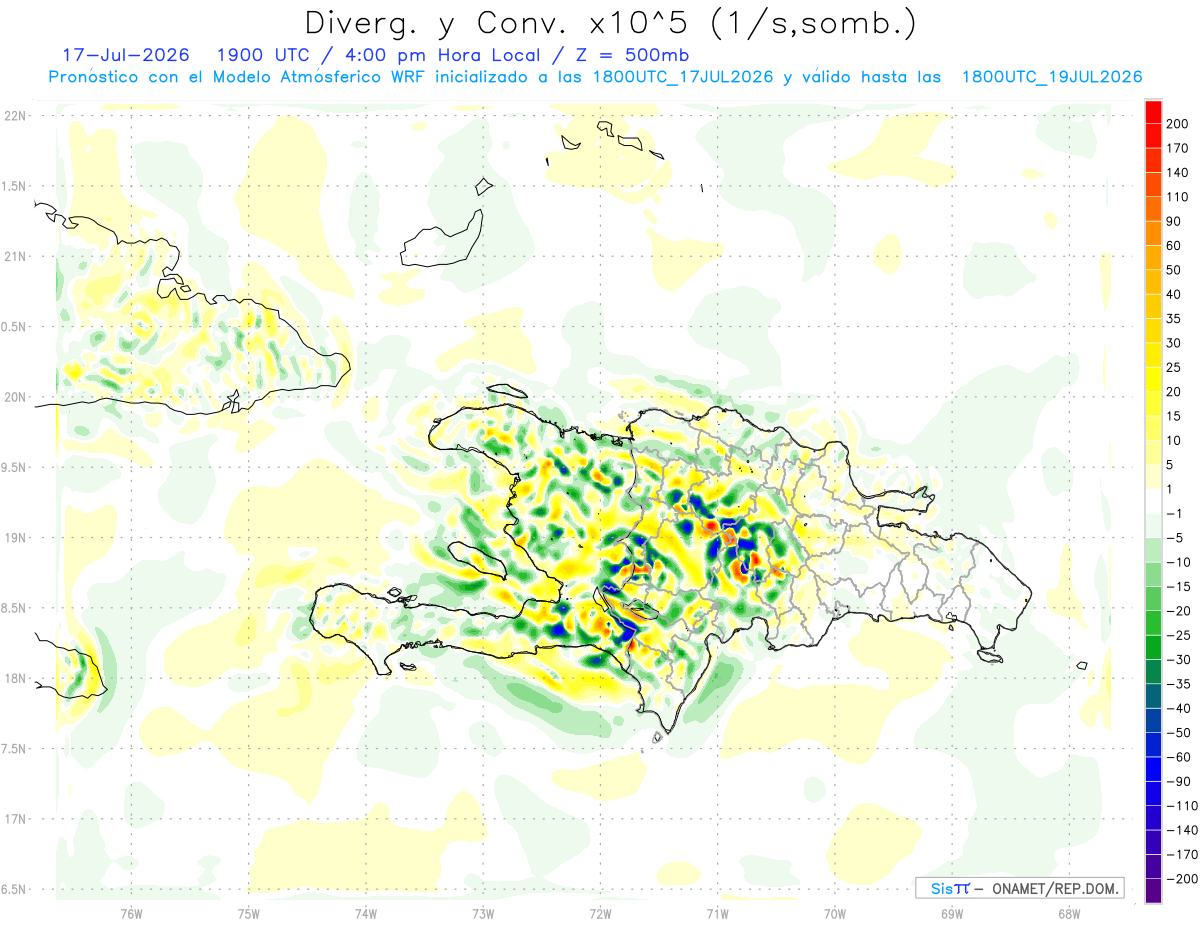Click the '21N' latitude label
The height and width of the screenshot is (927, 1200).
(15, 256)
